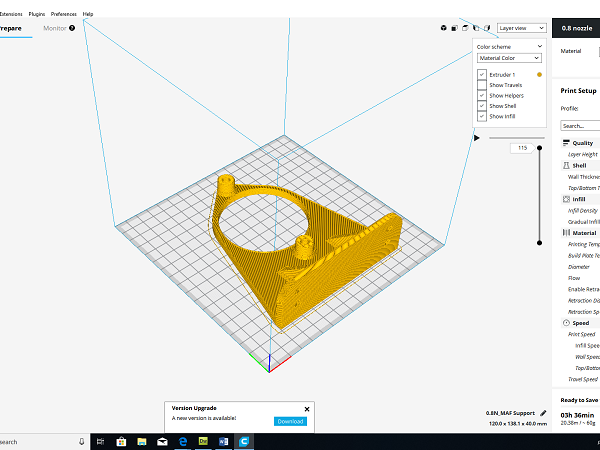Collapse the Infill settings category

[x=580, y=199]
